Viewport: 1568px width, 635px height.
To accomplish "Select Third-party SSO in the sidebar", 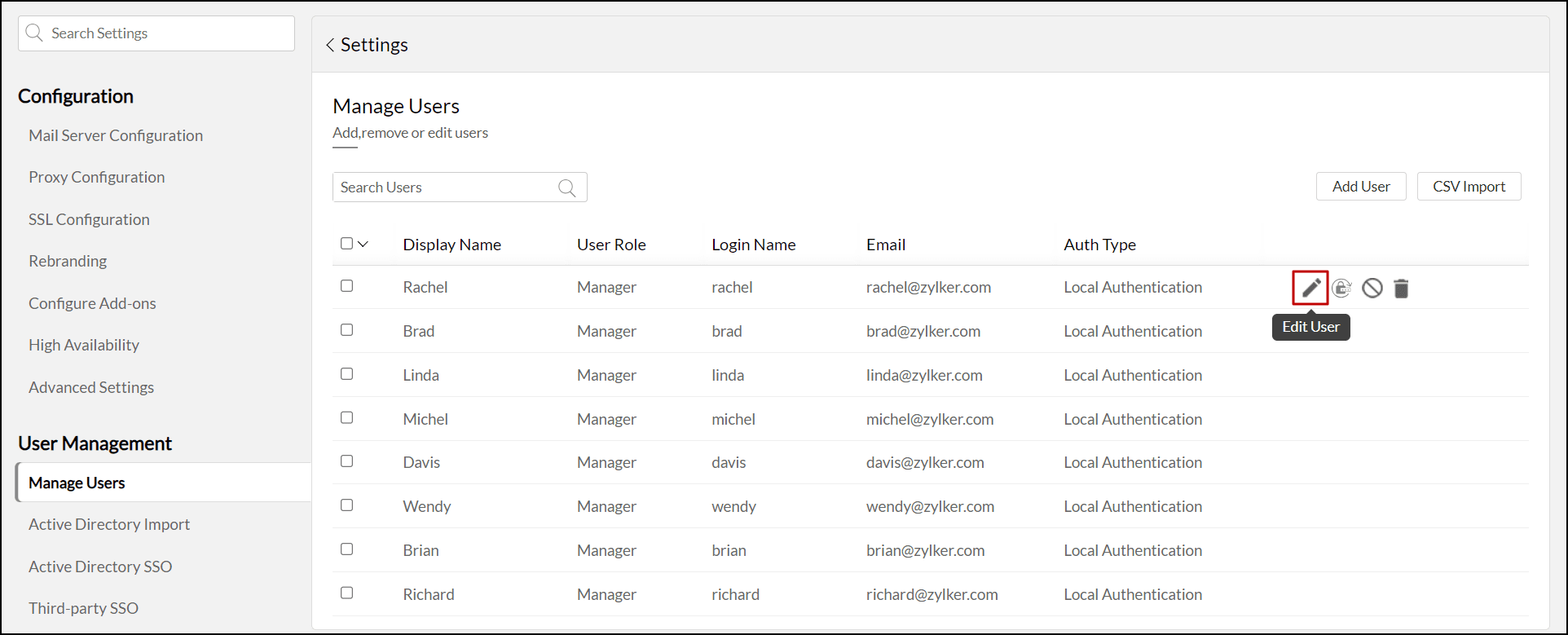I will pyautogui.click(x=83, y=608).
